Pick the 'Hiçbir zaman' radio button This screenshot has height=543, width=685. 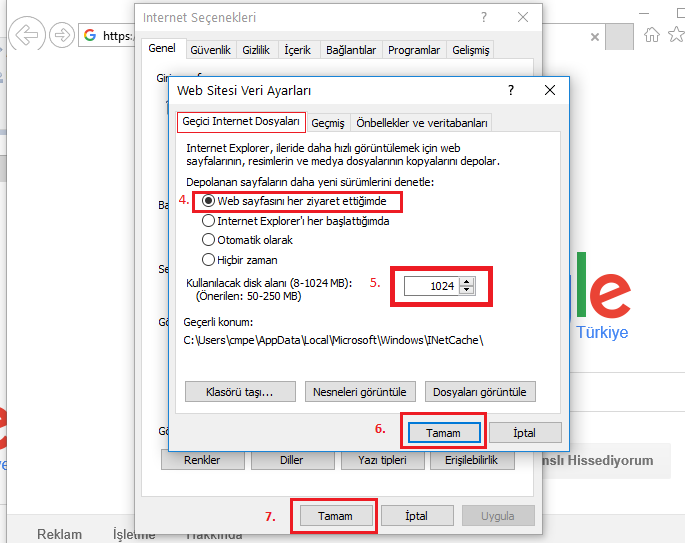tap(209, 260)
